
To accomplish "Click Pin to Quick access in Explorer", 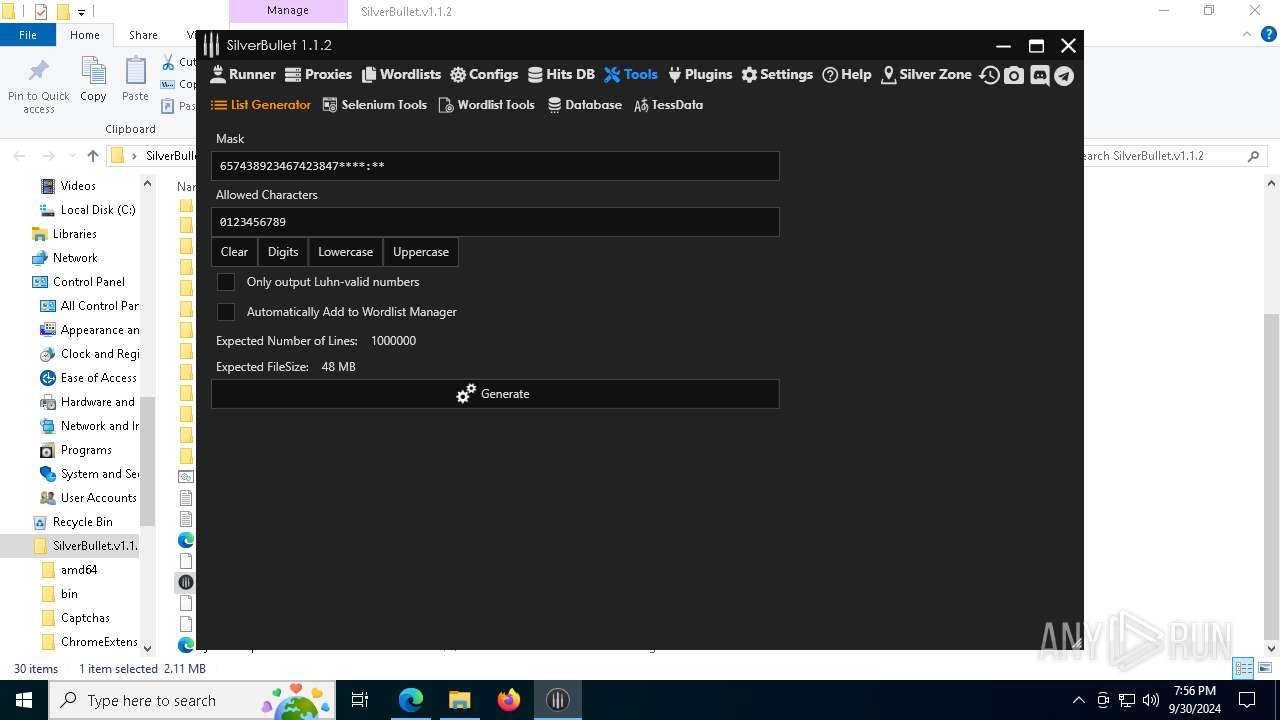I will point(39,84).
